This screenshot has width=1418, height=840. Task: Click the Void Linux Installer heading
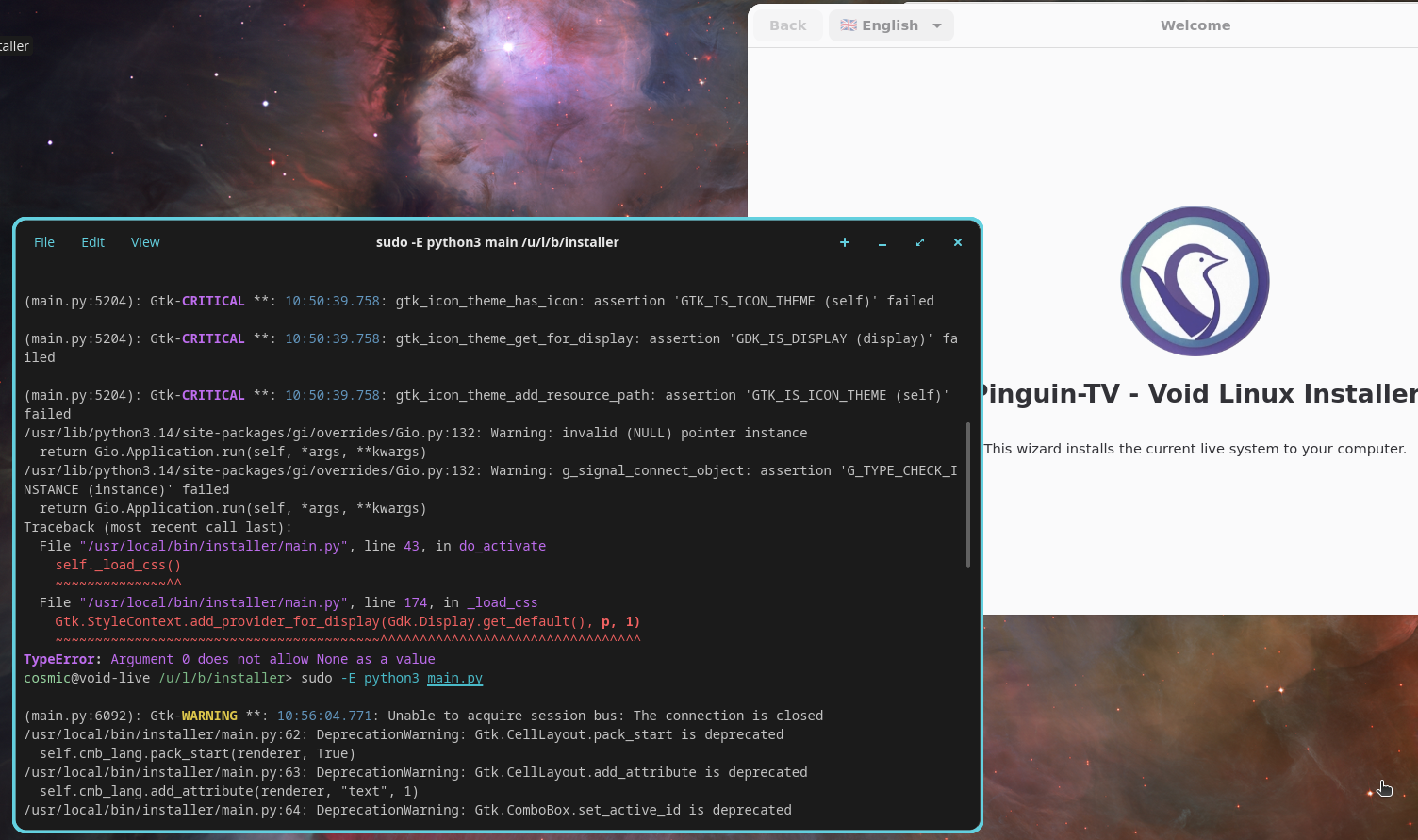[x=1197, y=393]
